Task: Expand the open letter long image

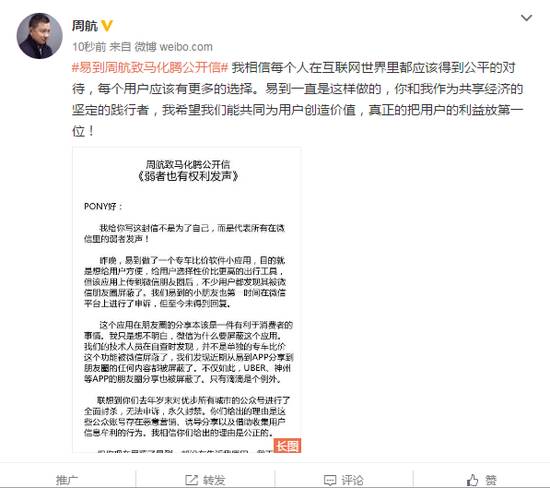Action: 187,300
